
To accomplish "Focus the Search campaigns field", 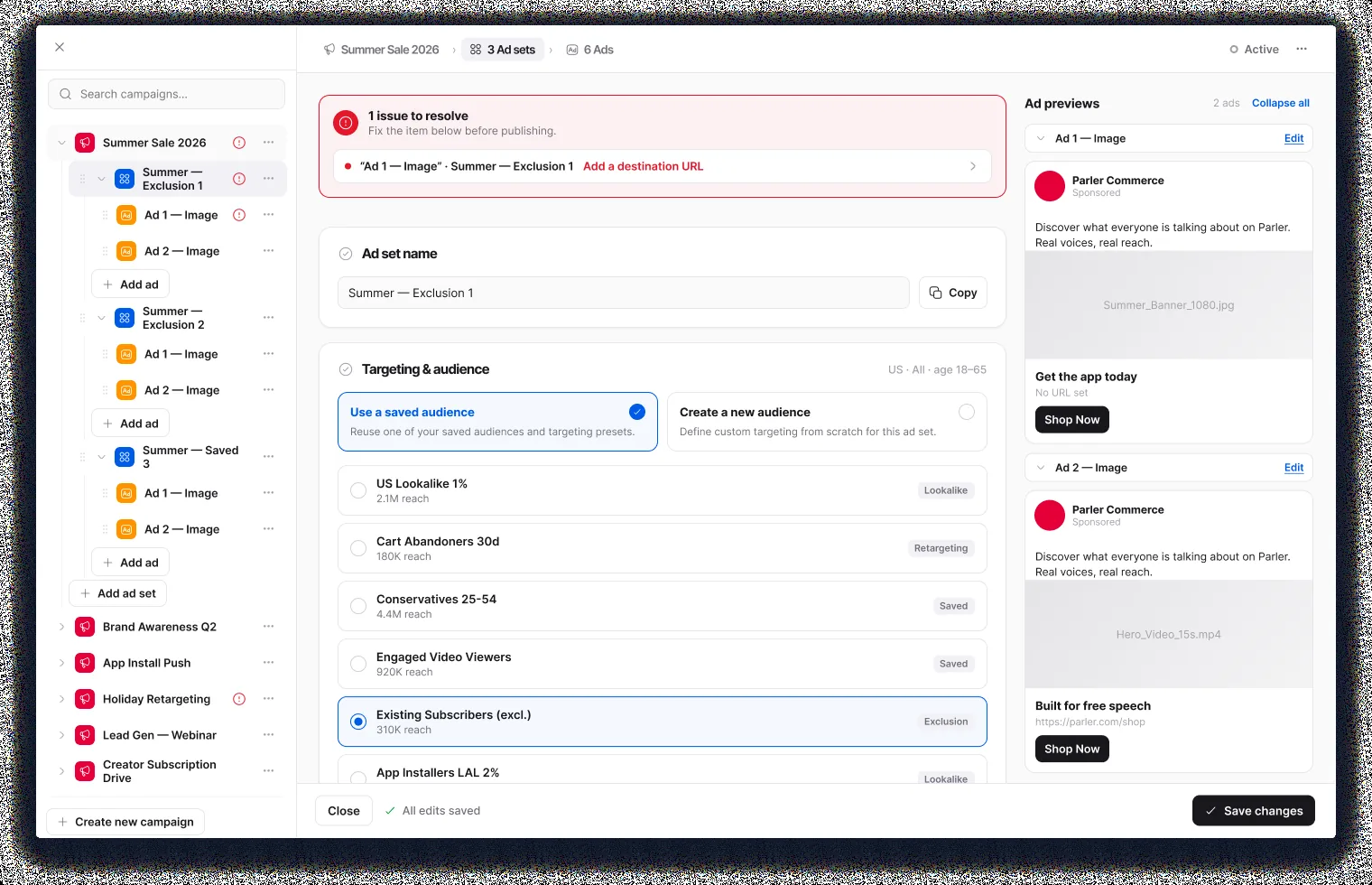I will pos(166,94).
